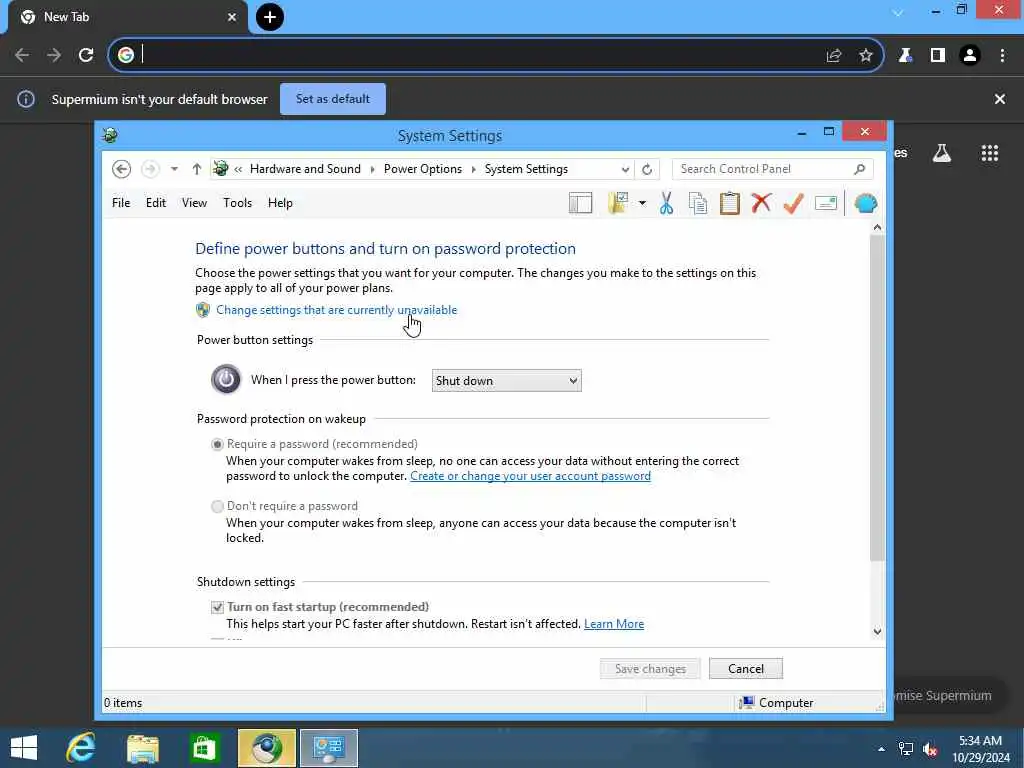Click the Paste clipboard toolbar icon
1024x768 pixels.
pyautogui.click(x=729, y=203)
